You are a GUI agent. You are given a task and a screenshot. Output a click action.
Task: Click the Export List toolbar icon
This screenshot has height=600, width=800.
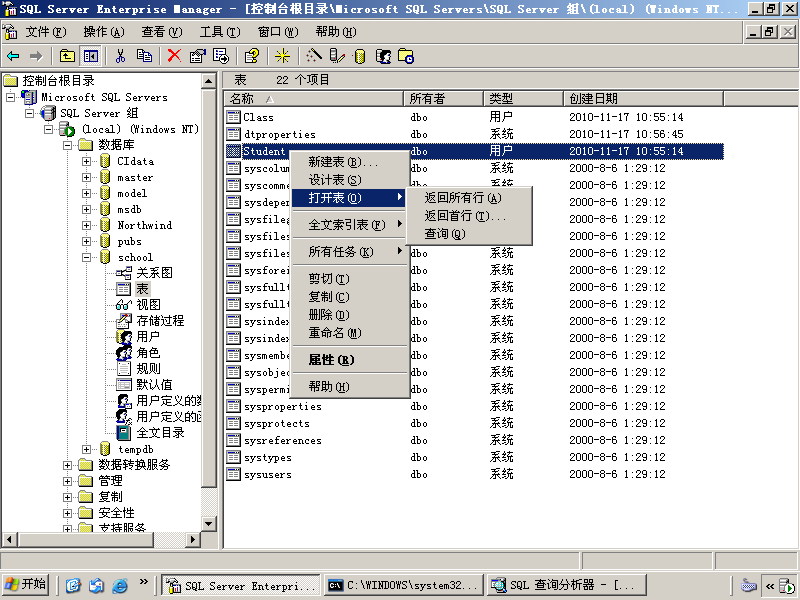pyautogui.click(x=221, y=56)
